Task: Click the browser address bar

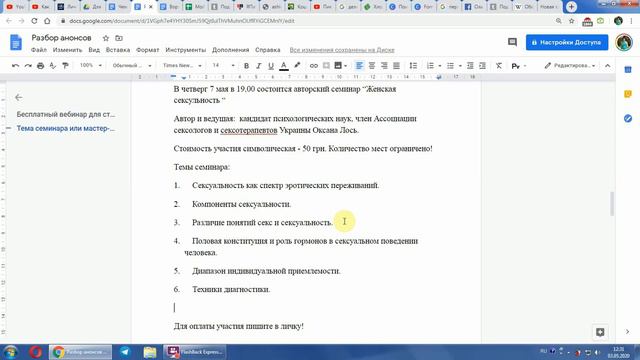Action: (306, 21)
